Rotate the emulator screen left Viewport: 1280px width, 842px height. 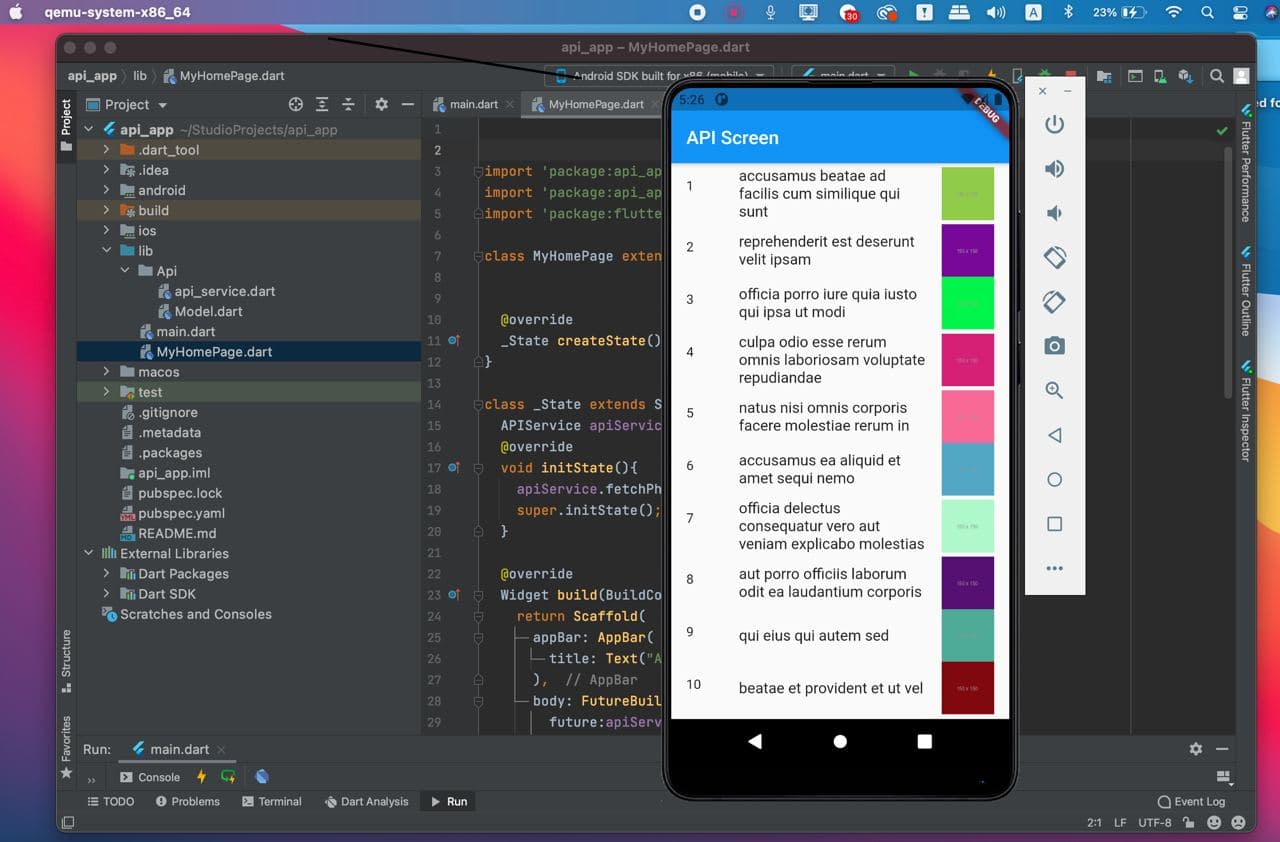[x=1053, y=257]
